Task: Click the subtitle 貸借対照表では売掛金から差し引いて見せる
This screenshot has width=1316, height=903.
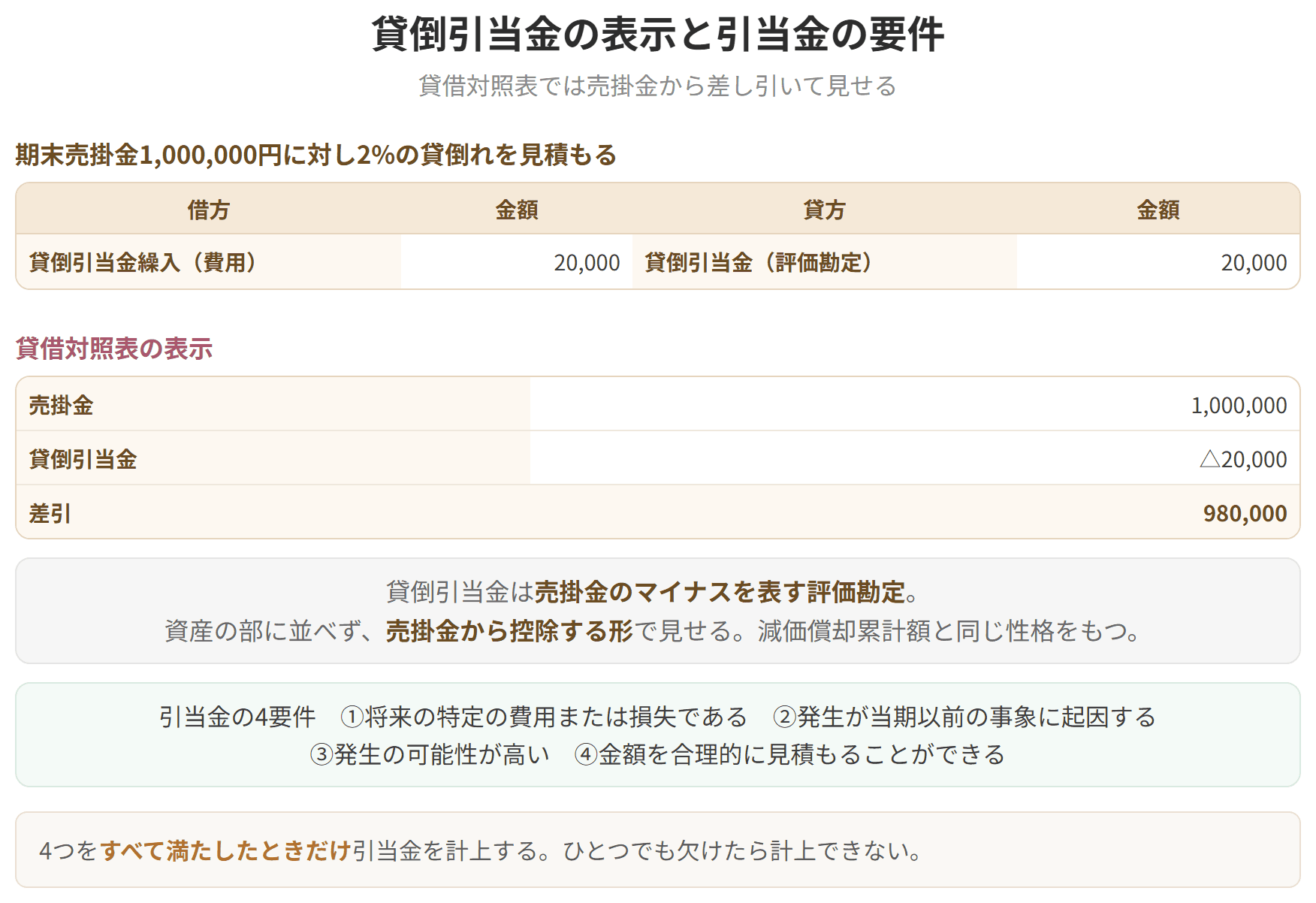Action: [x=658, y=86]
